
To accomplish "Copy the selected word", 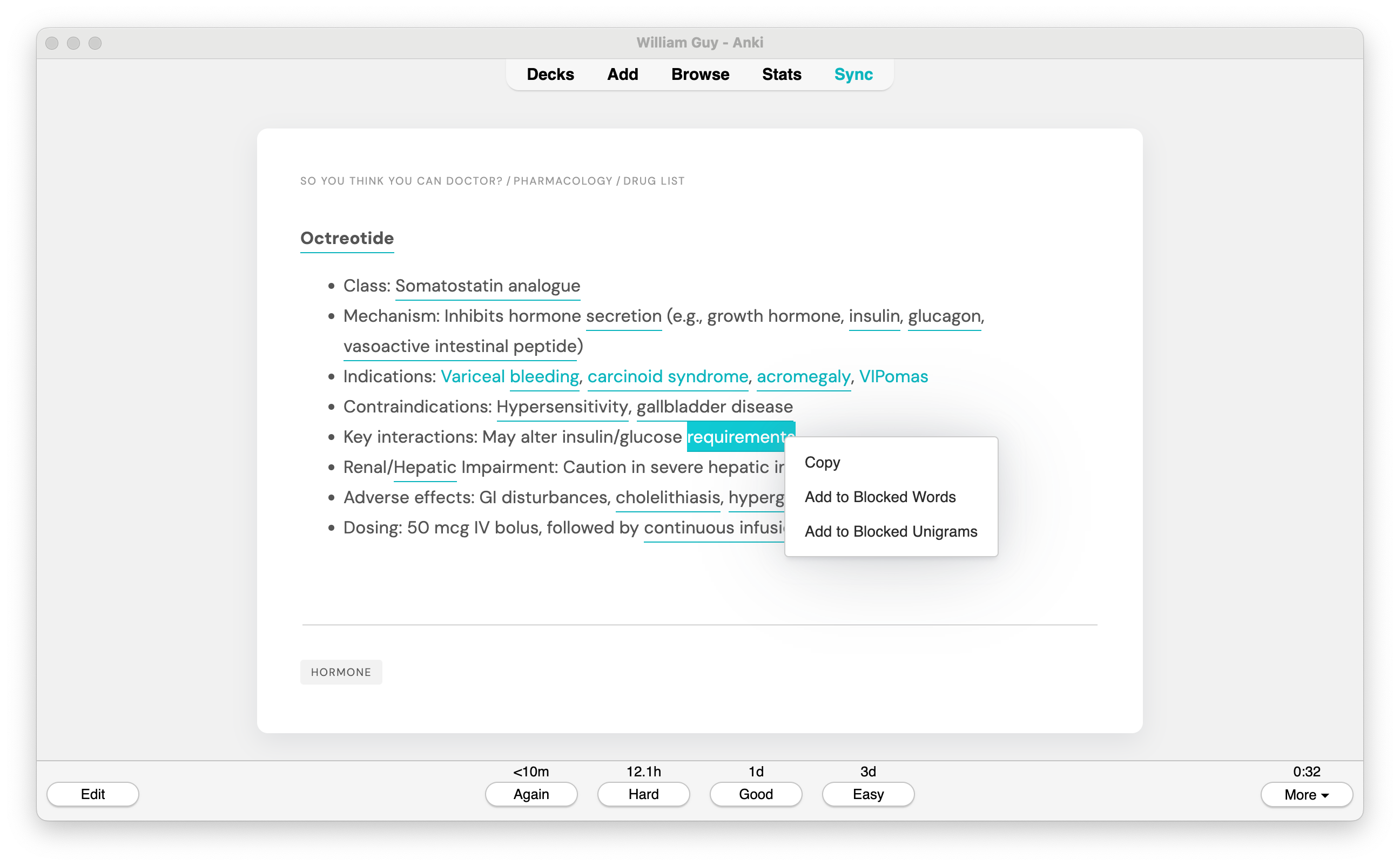I will [x=822, y=462].
